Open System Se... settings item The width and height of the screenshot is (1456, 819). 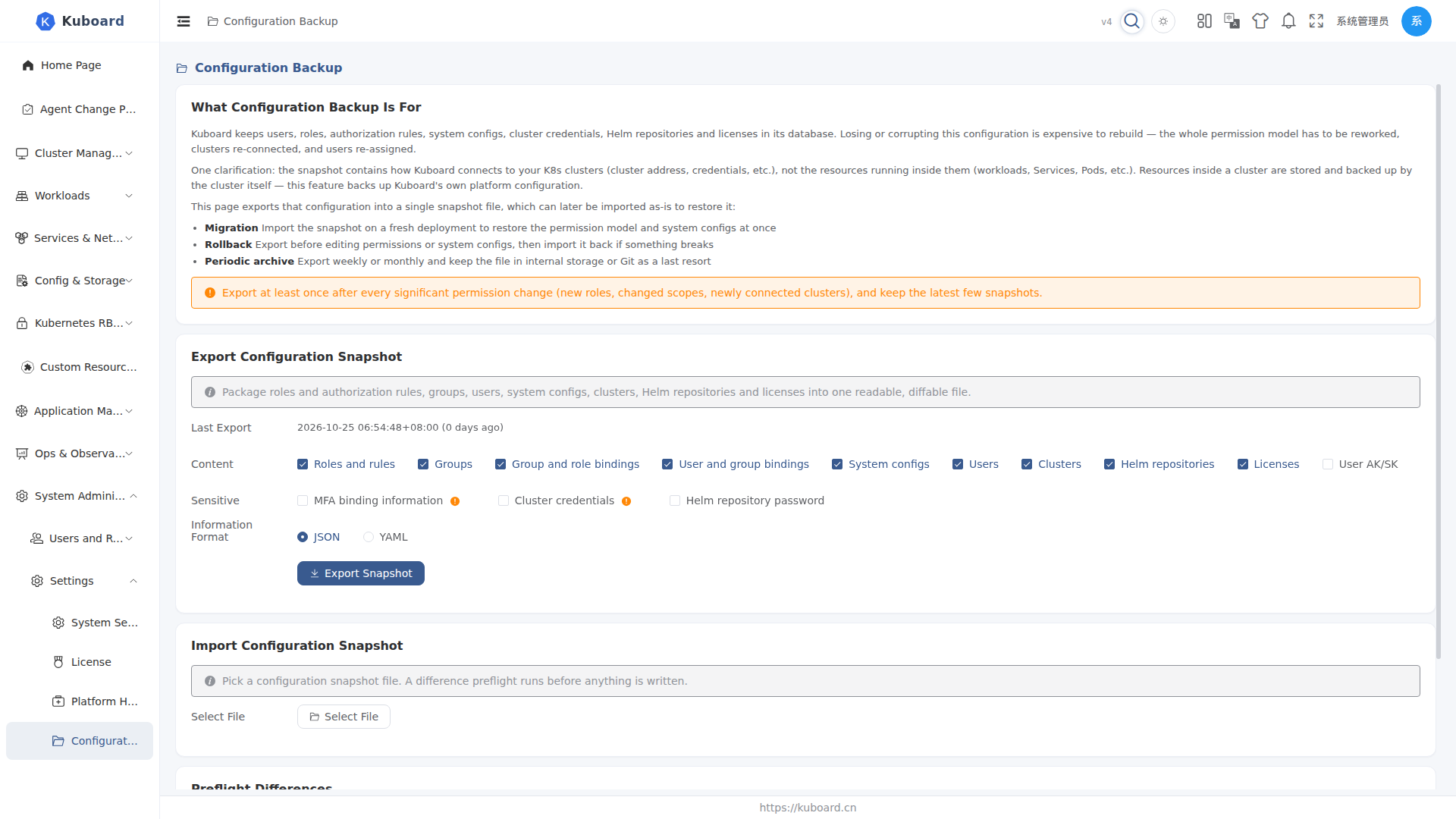coord(80,623)
